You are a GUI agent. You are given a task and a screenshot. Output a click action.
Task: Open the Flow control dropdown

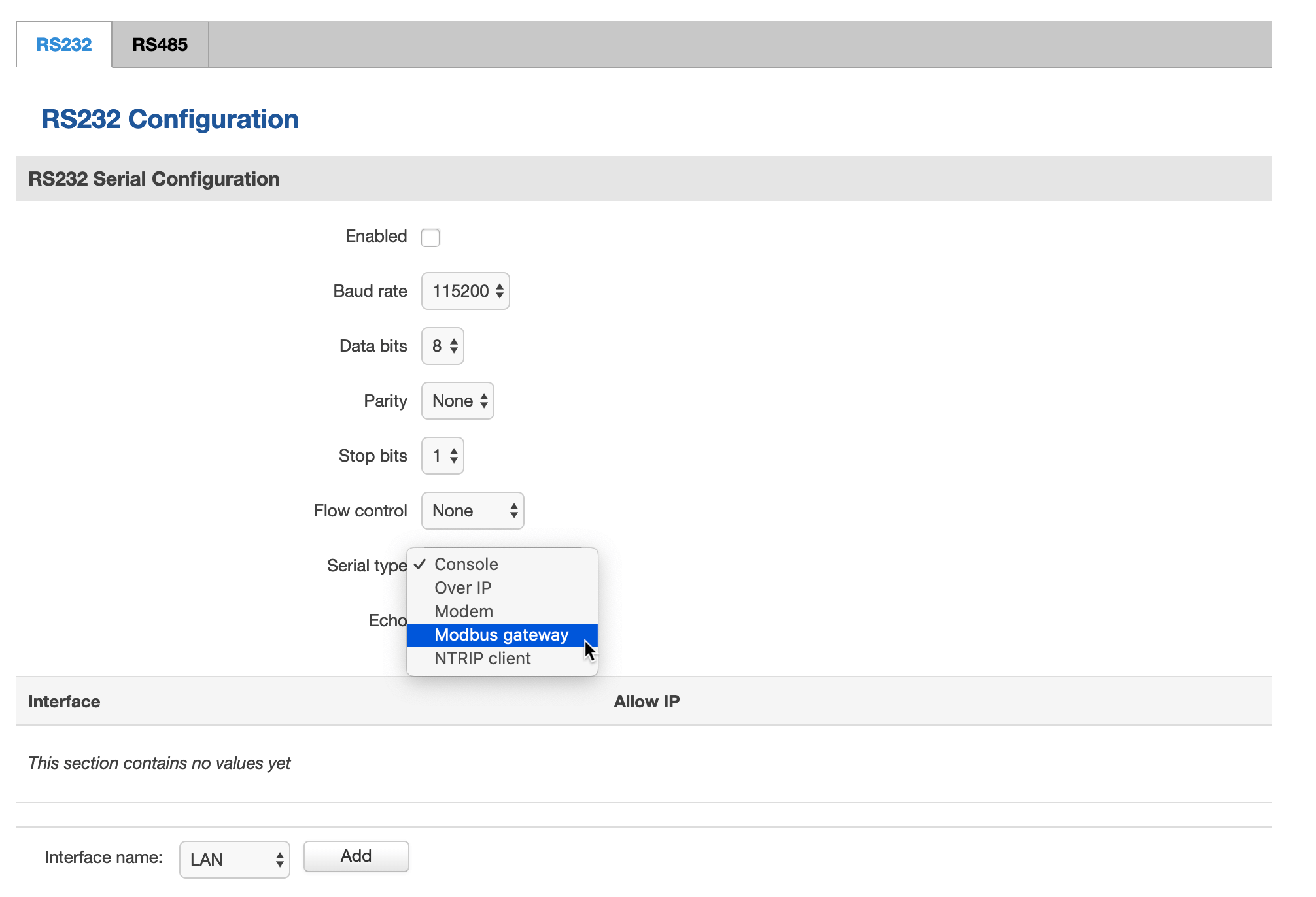tap(472, 511)
